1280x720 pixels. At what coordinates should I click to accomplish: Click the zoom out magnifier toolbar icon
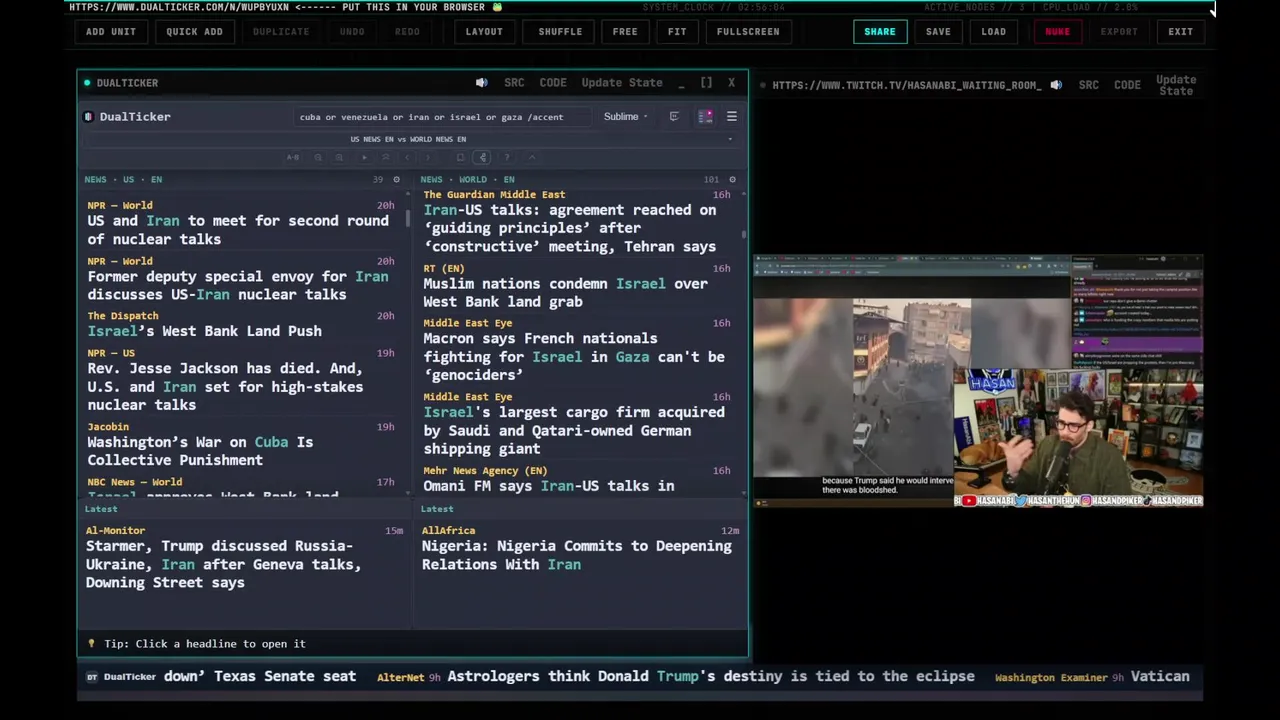[318, 157]
